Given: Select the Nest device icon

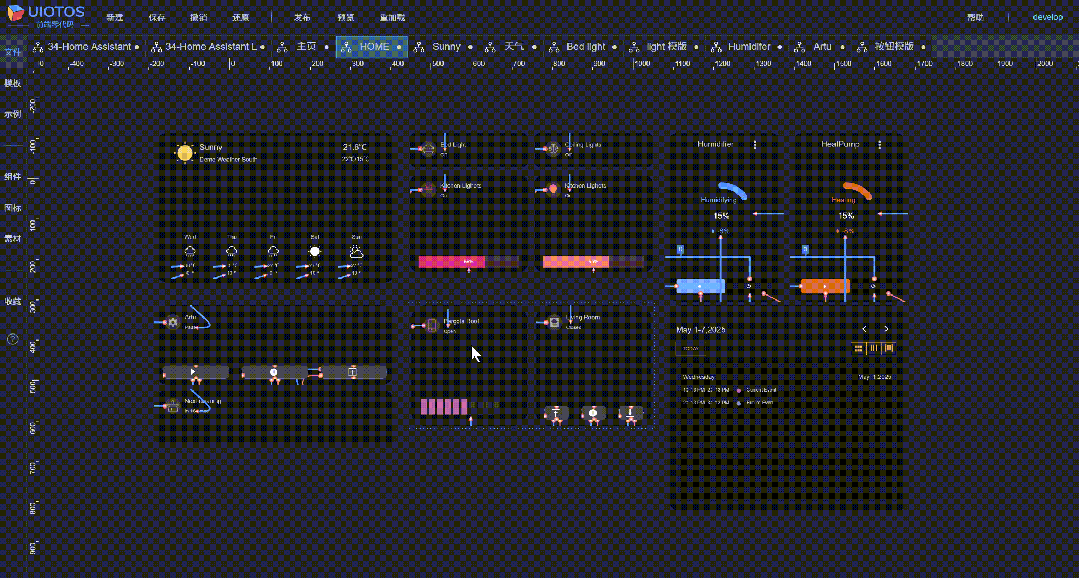Looking at the screenshot, I should (173, 407).
